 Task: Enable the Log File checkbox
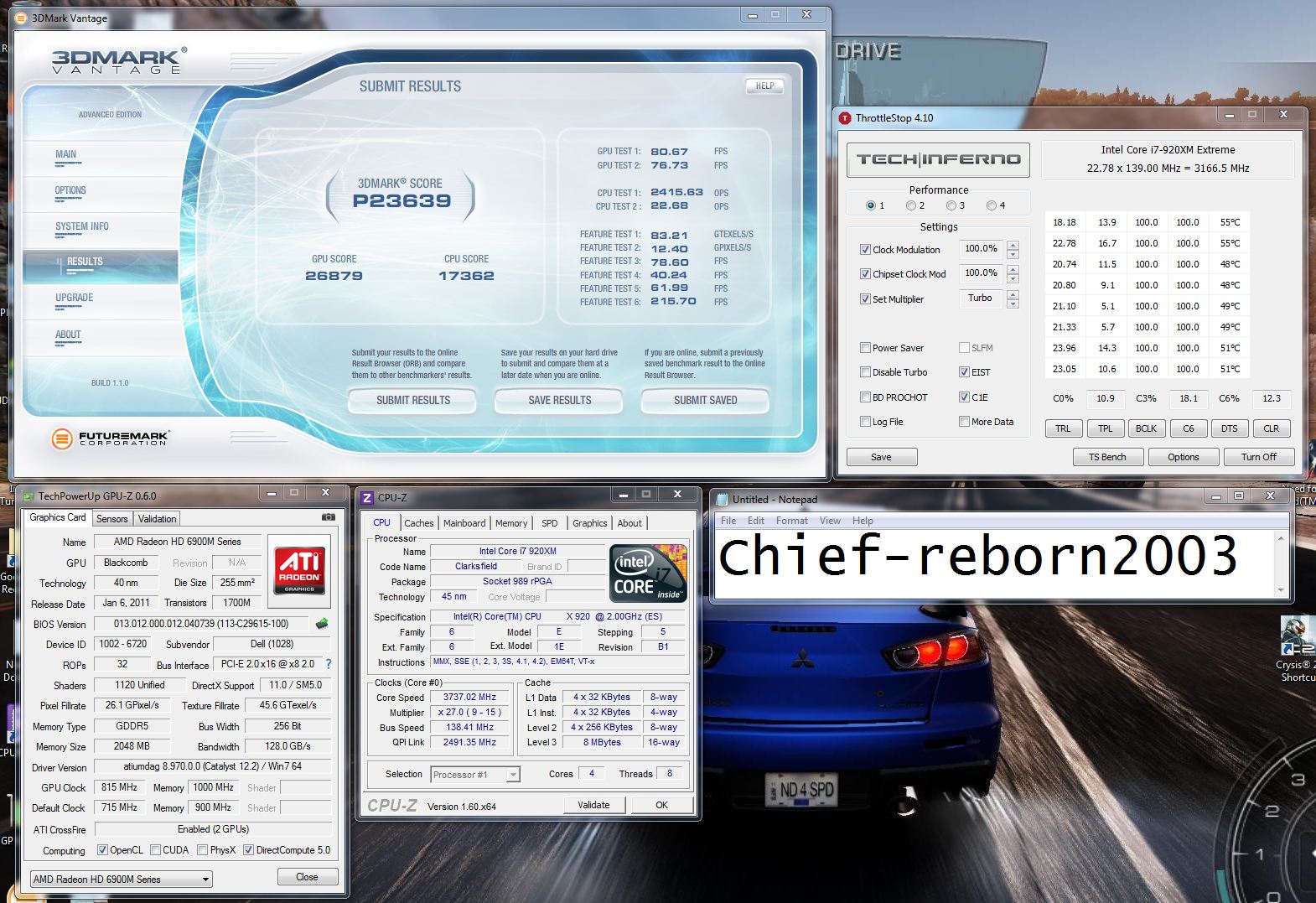865,422
